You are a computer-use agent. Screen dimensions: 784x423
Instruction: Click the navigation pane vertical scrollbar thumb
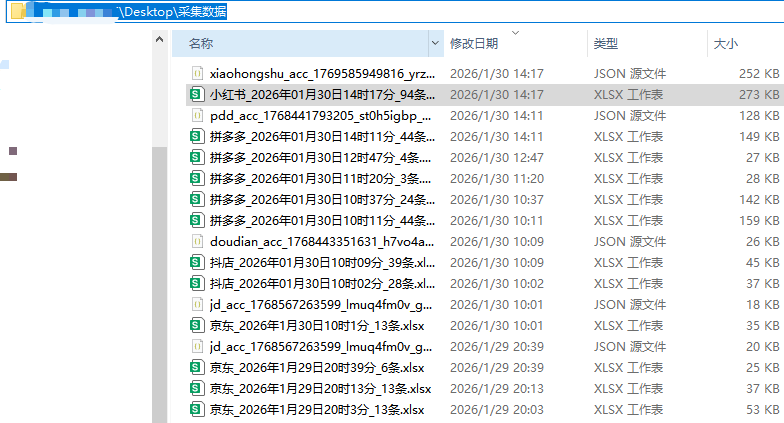tap(158, 280)
